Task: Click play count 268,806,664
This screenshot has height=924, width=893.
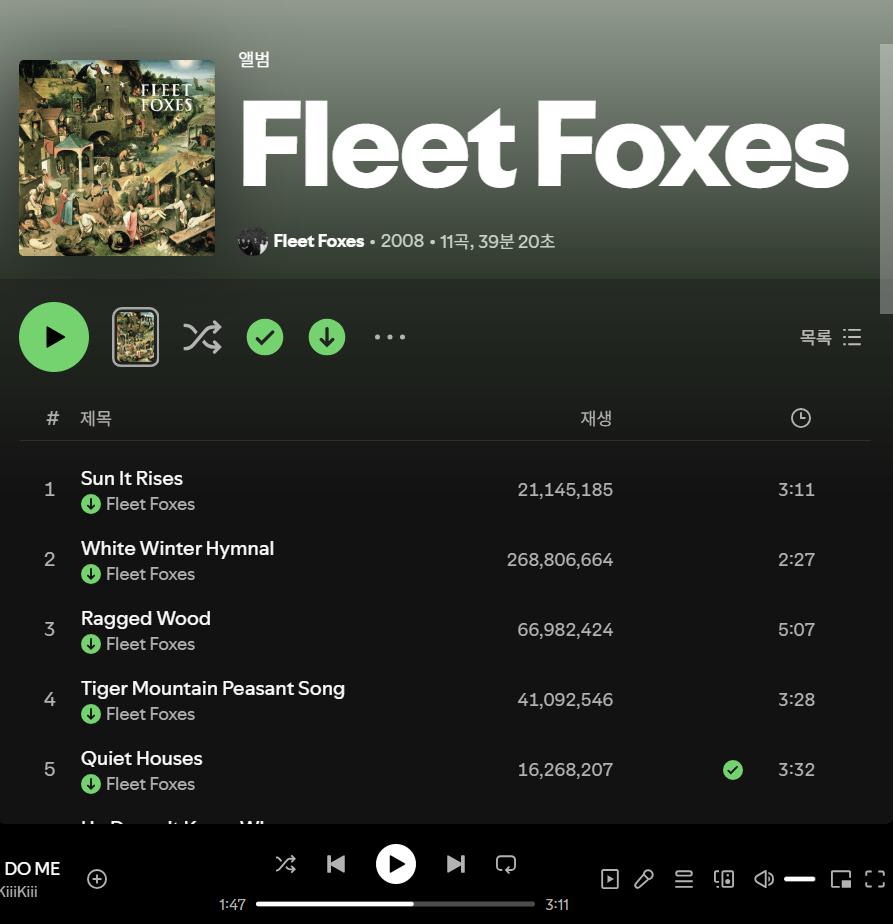Action: 560,560
